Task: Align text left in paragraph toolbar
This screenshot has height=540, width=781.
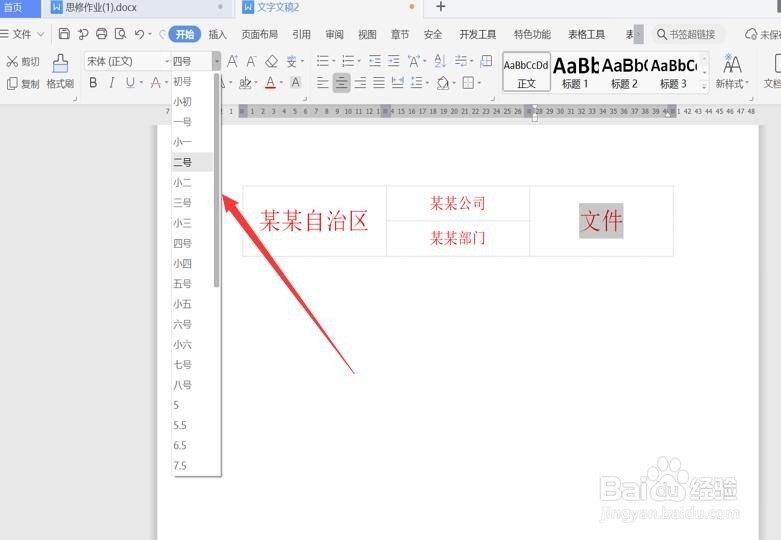Action: [323, 83]
